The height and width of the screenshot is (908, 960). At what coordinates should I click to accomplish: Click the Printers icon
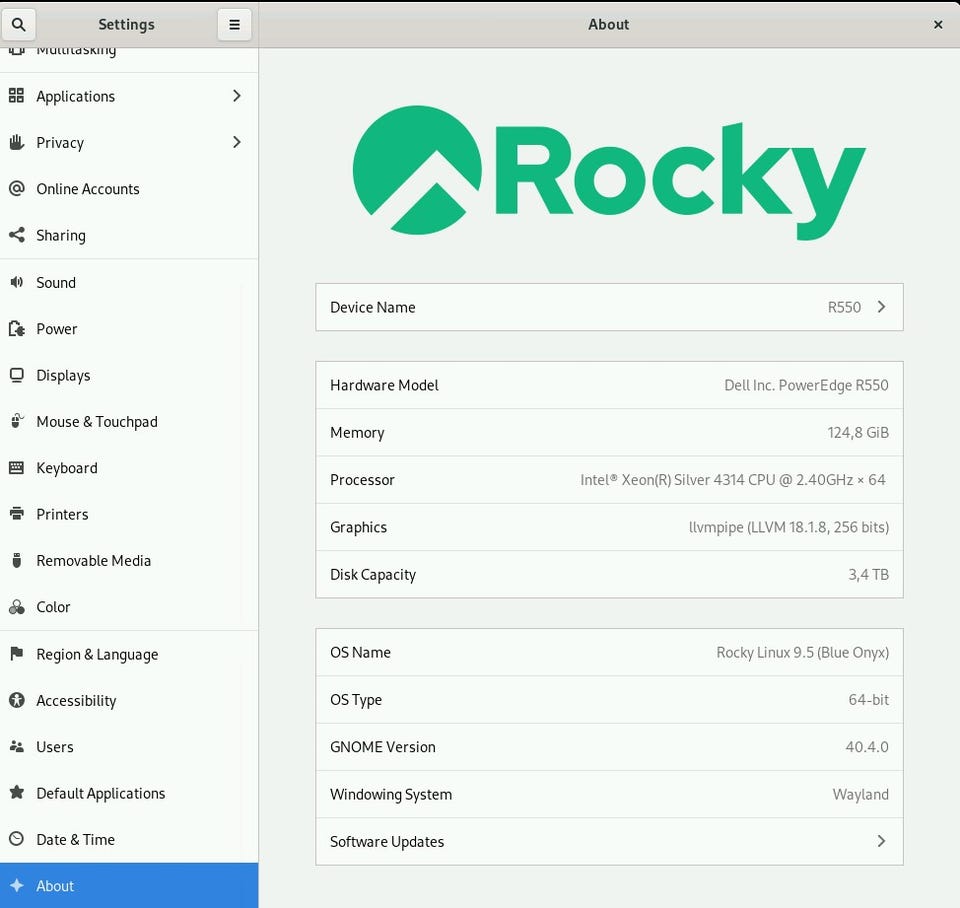coord(17,514)
